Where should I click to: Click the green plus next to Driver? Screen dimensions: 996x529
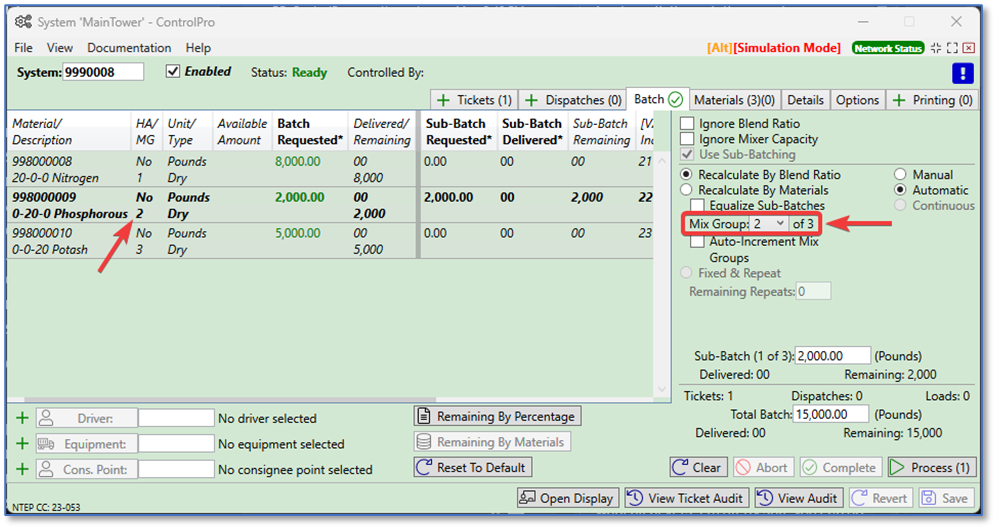click(22, 418)
